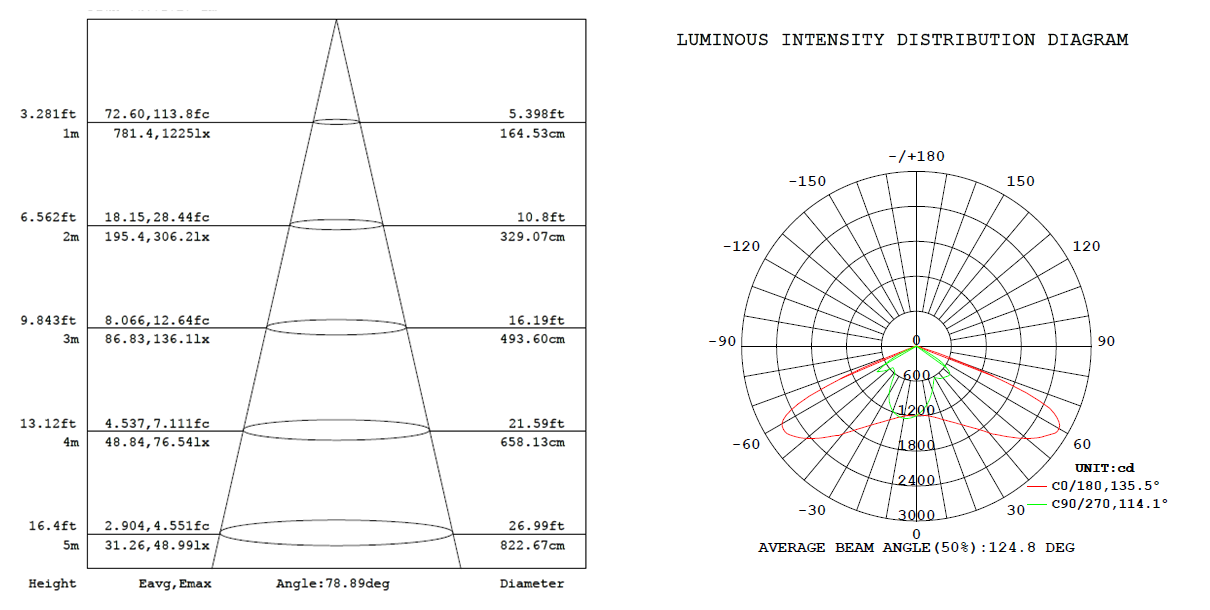Click the Average Beam Angle 124.8 DEG text
The image size is (1210, 610).
(x=916, y=548)
